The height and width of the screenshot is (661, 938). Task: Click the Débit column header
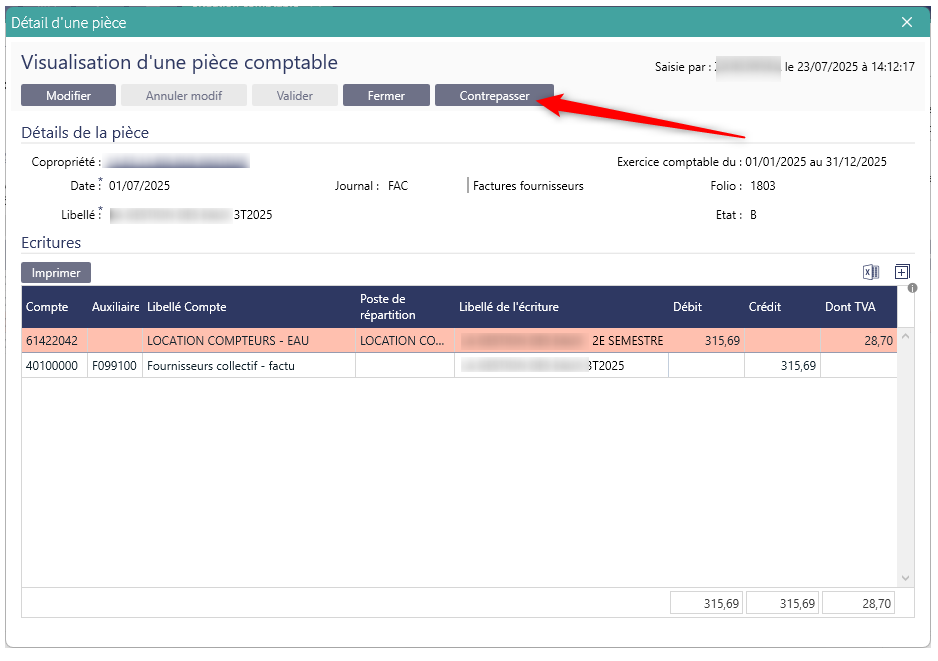click(688, 307)
